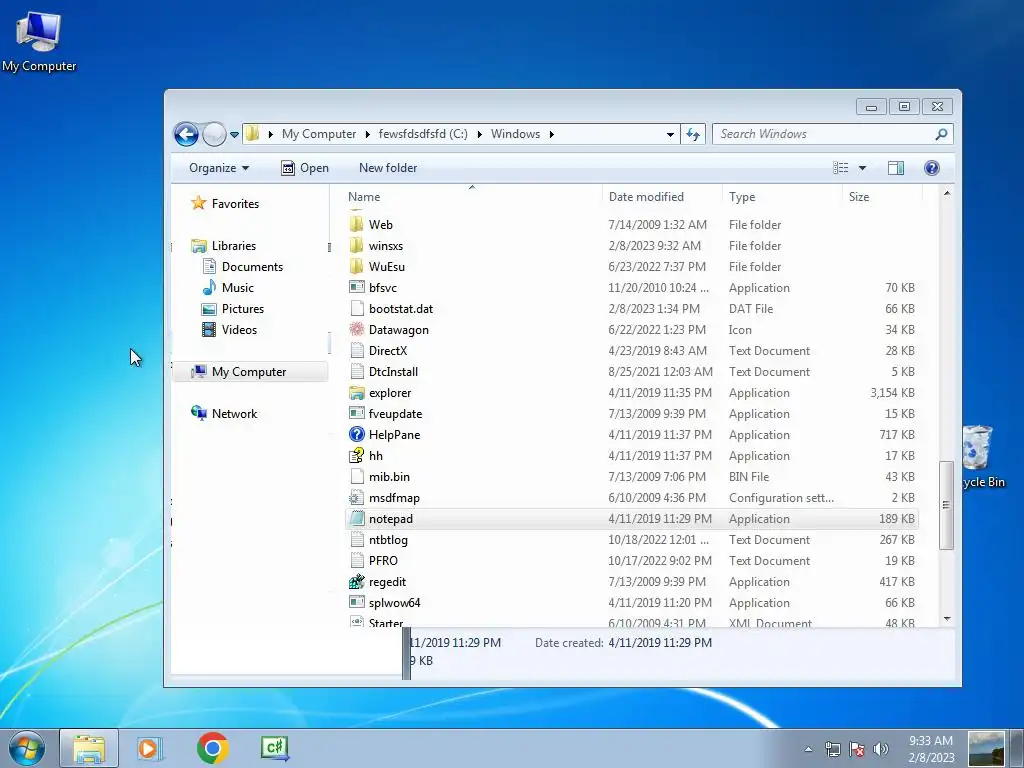Select the WuEsu folder icon
The width and height of the screenshot is (1024, 768).
(357, 266)
